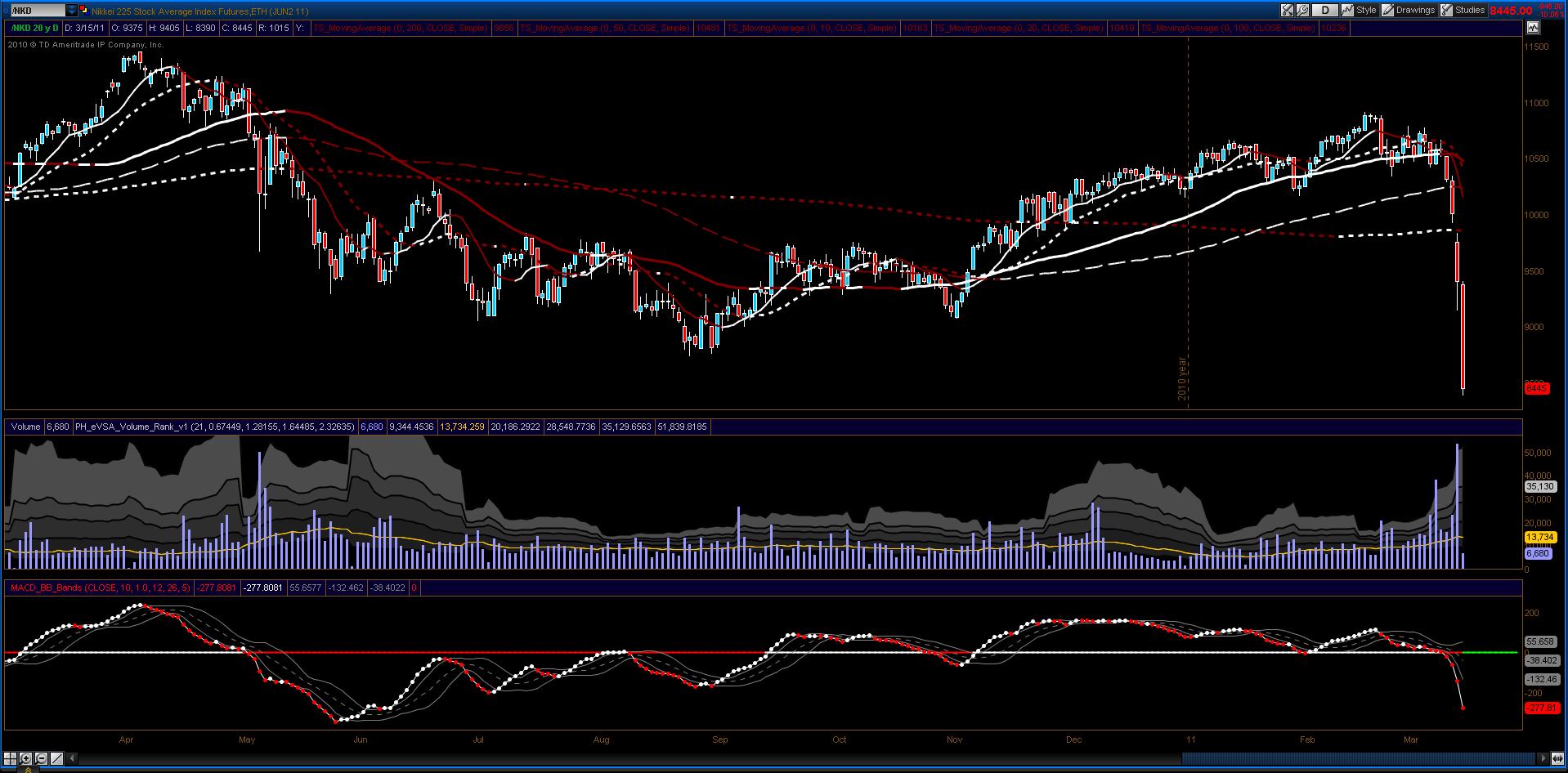The width and height of the screenshot is (1568, 773).
Task: Click the low price L: 8390
Action: tap(200, 28)
